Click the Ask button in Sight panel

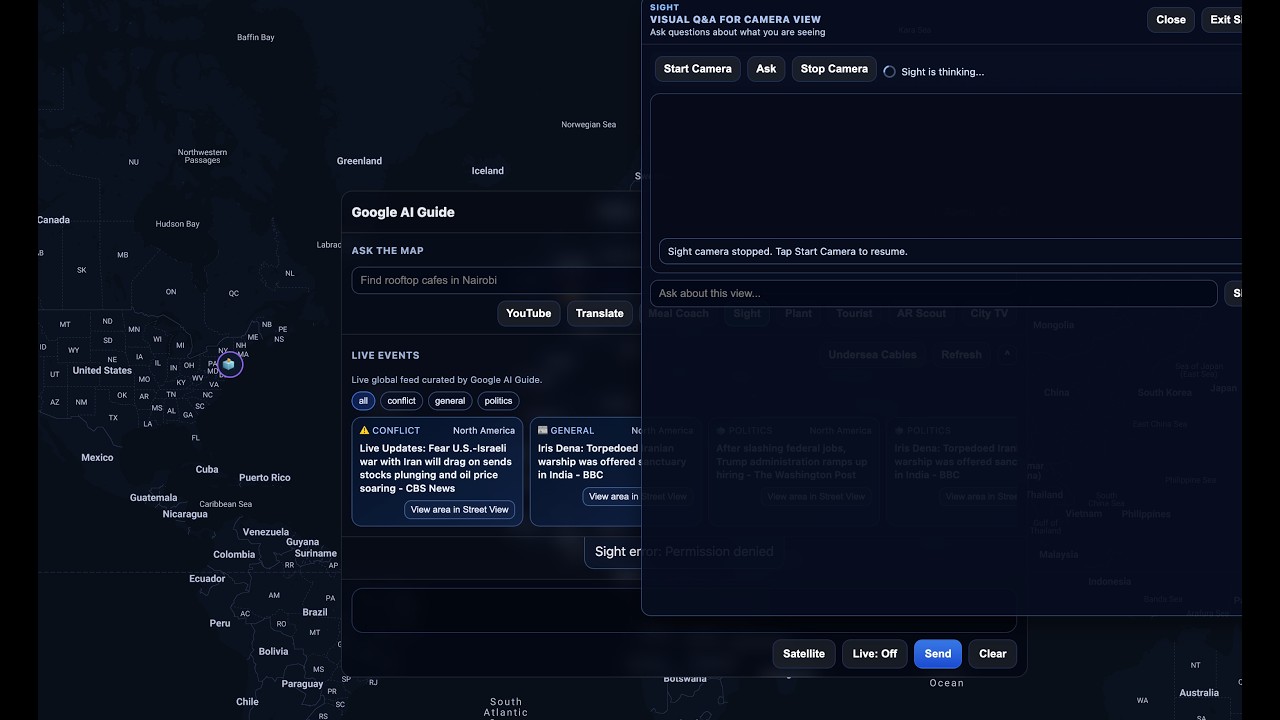[766, 69]
